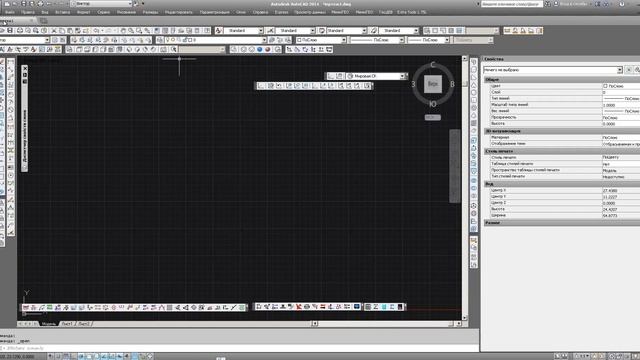Click the Pan hand icon in standard toolbar

pyautogui.click(x=123, y=31)
